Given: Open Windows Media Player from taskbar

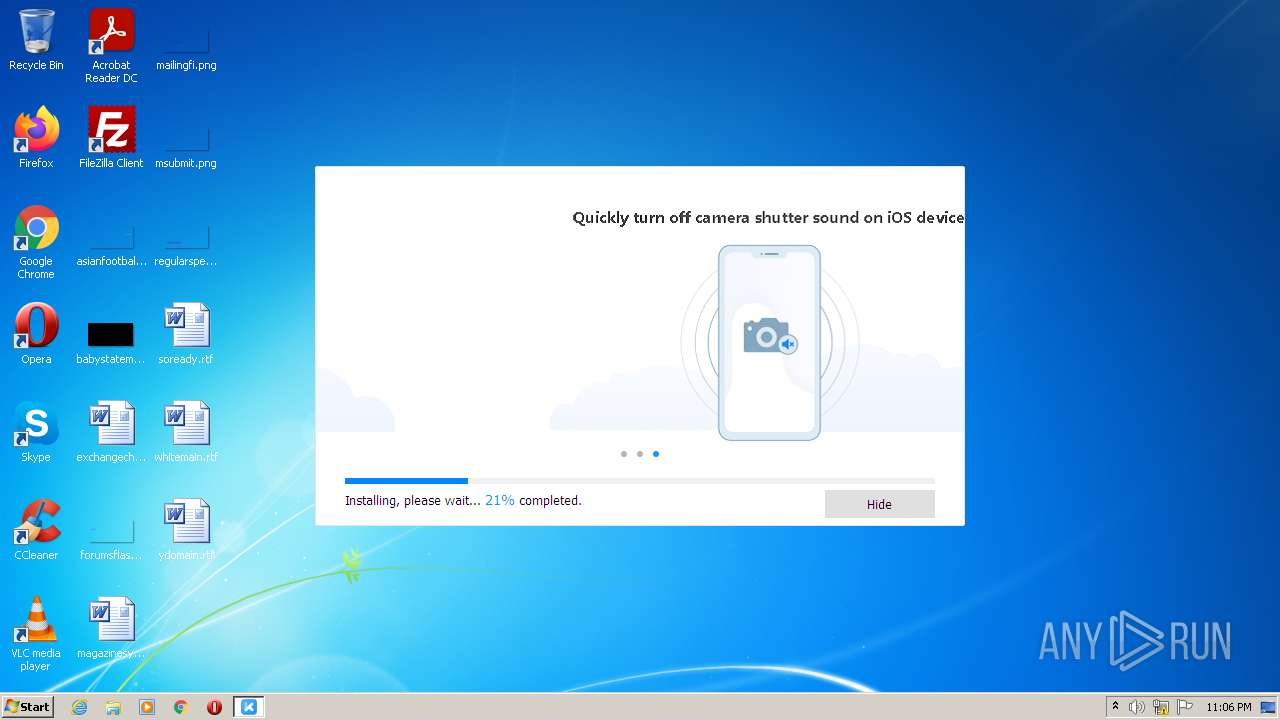Looking at the screenshot, I should (147, 707).
